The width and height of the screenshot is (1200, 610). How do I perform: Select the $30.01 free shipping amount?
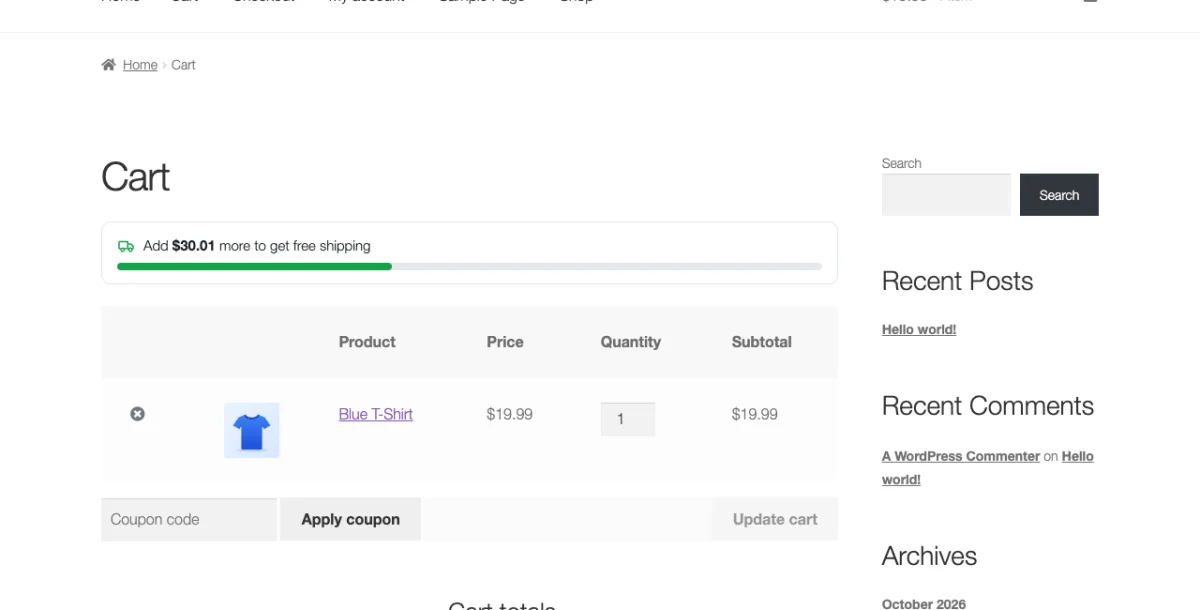(x=193, y=246)
